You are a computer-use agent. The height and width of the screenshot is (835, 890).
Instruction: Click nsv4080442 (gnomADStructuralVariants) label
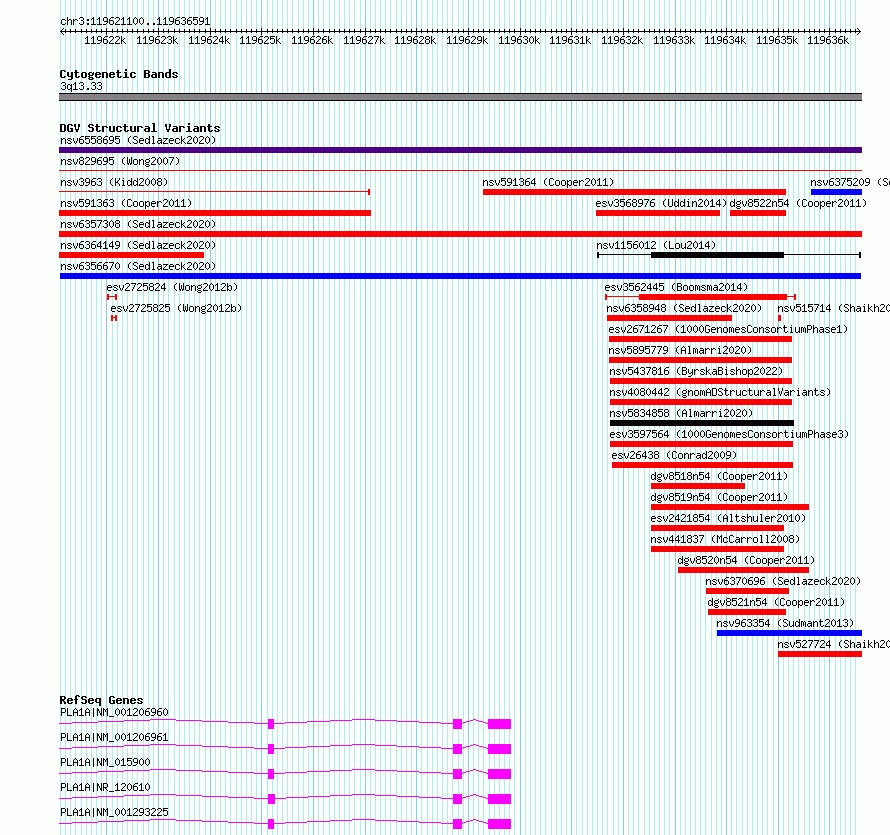720,392
